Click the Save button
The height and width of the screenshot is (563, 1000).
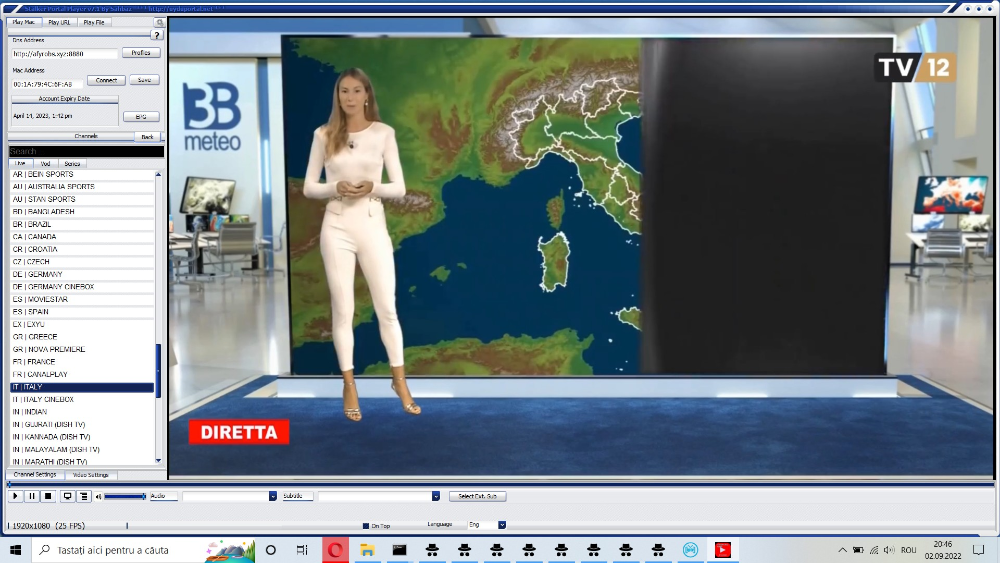(145, 80)
